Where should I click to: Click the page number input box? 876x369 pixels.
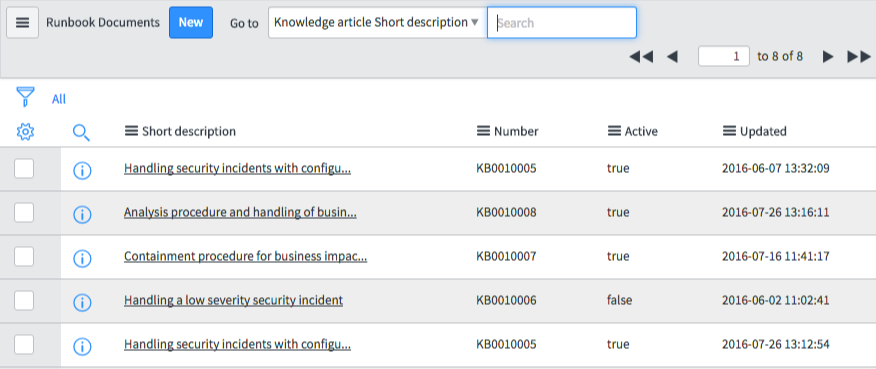[x=724, y=56]
